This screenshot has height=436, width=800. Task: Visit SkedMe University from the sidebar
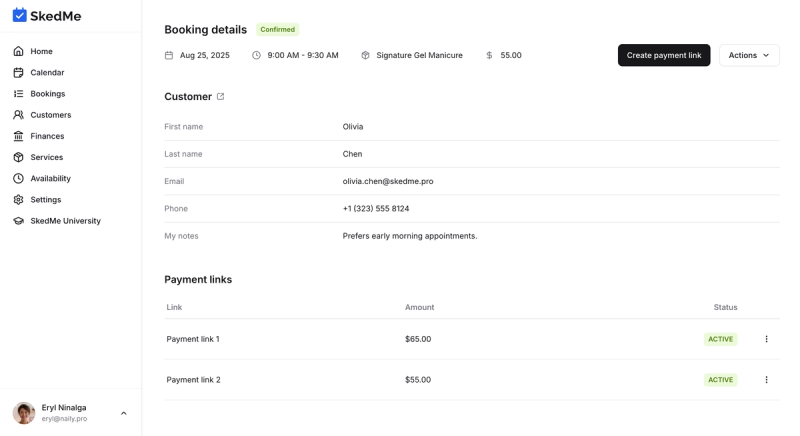pyautogui.click(x=66, y=221)
